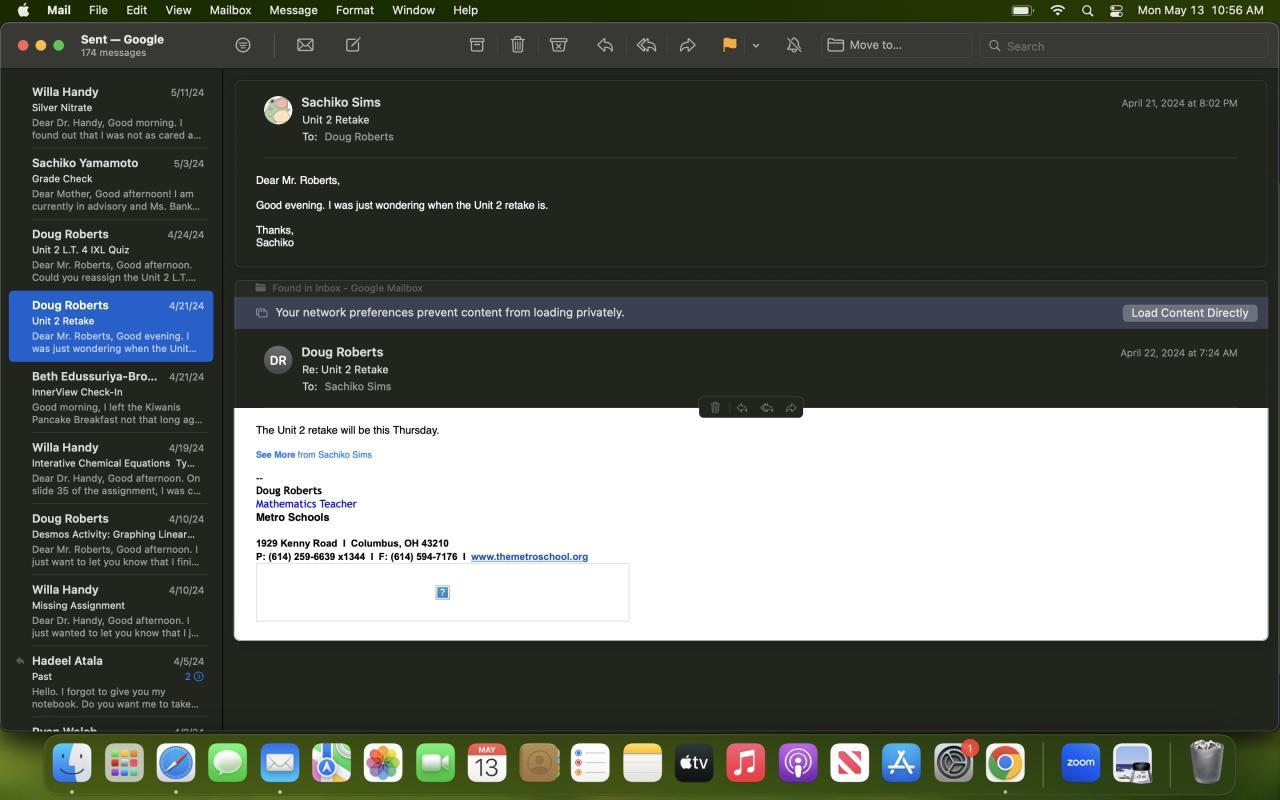The height and width of the screenshot is (800, 1280).
Task: Click the filter messages icon
Action: pos(242,45)
